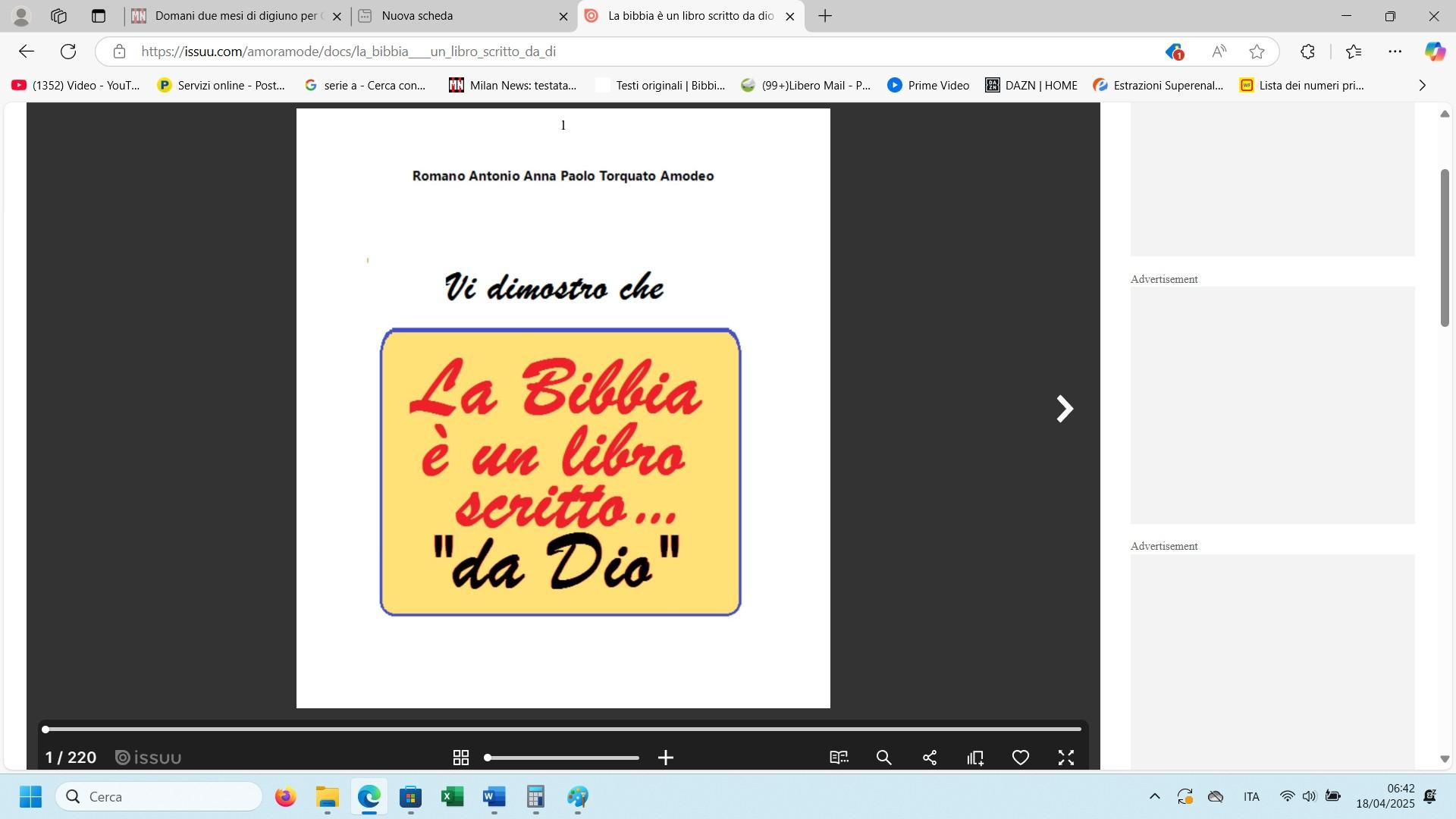The image size is (1456, 819).
Task: Show hidden system tray icons
Action: pos(1154,796)
